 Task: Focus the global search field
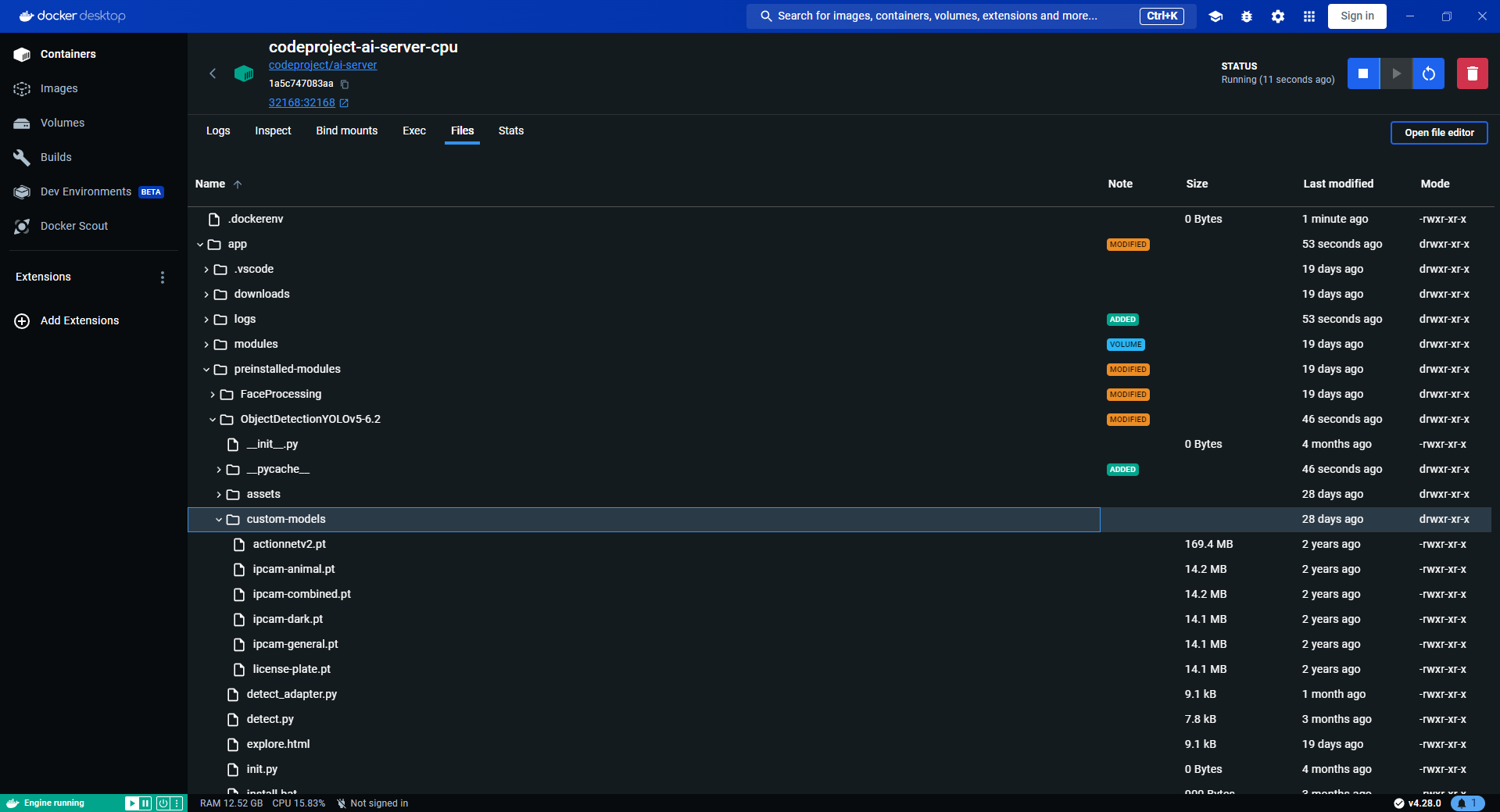coord(971,16)
